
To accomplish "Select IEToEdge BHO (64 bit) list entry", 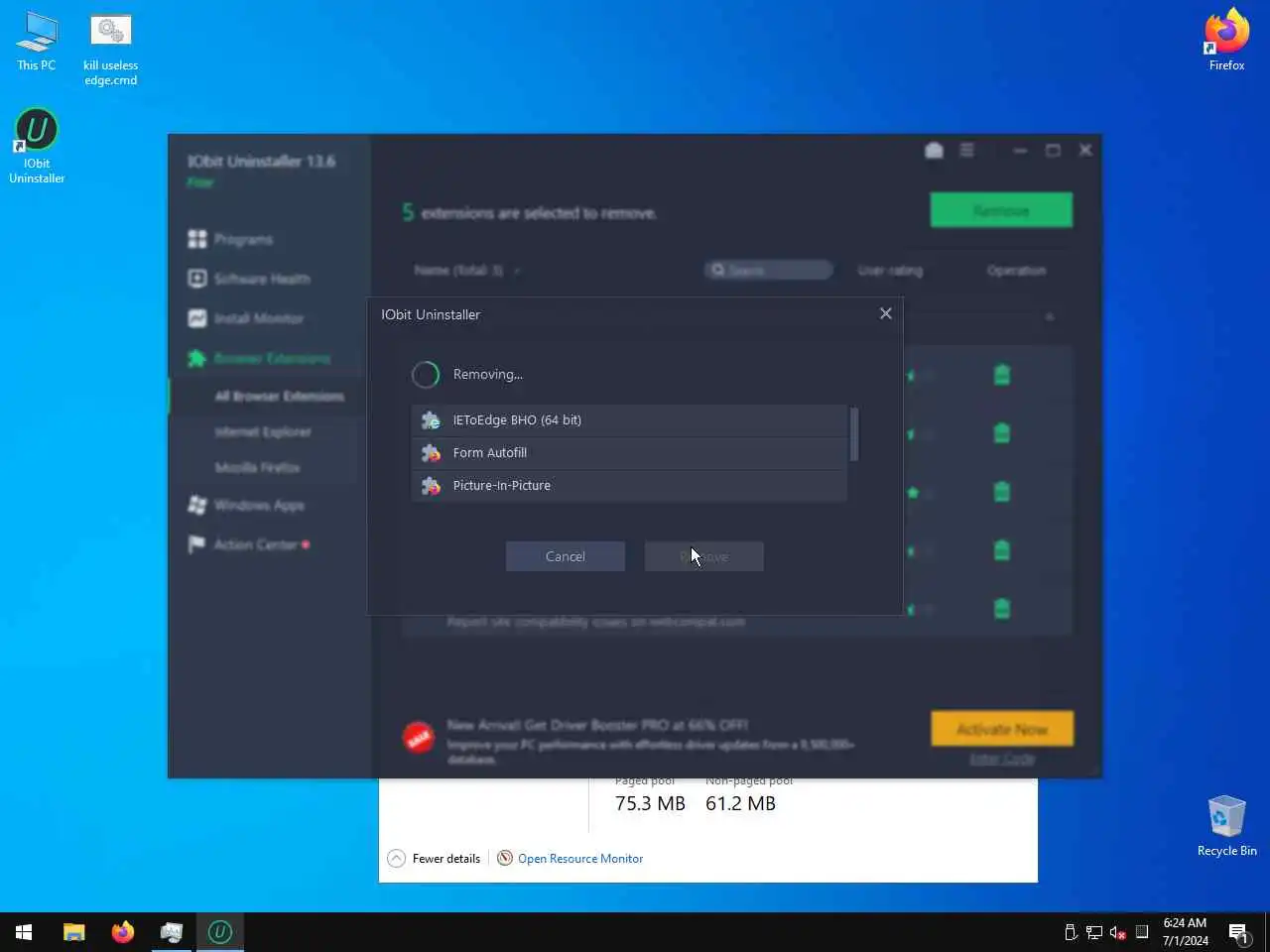I will (629, 420).
